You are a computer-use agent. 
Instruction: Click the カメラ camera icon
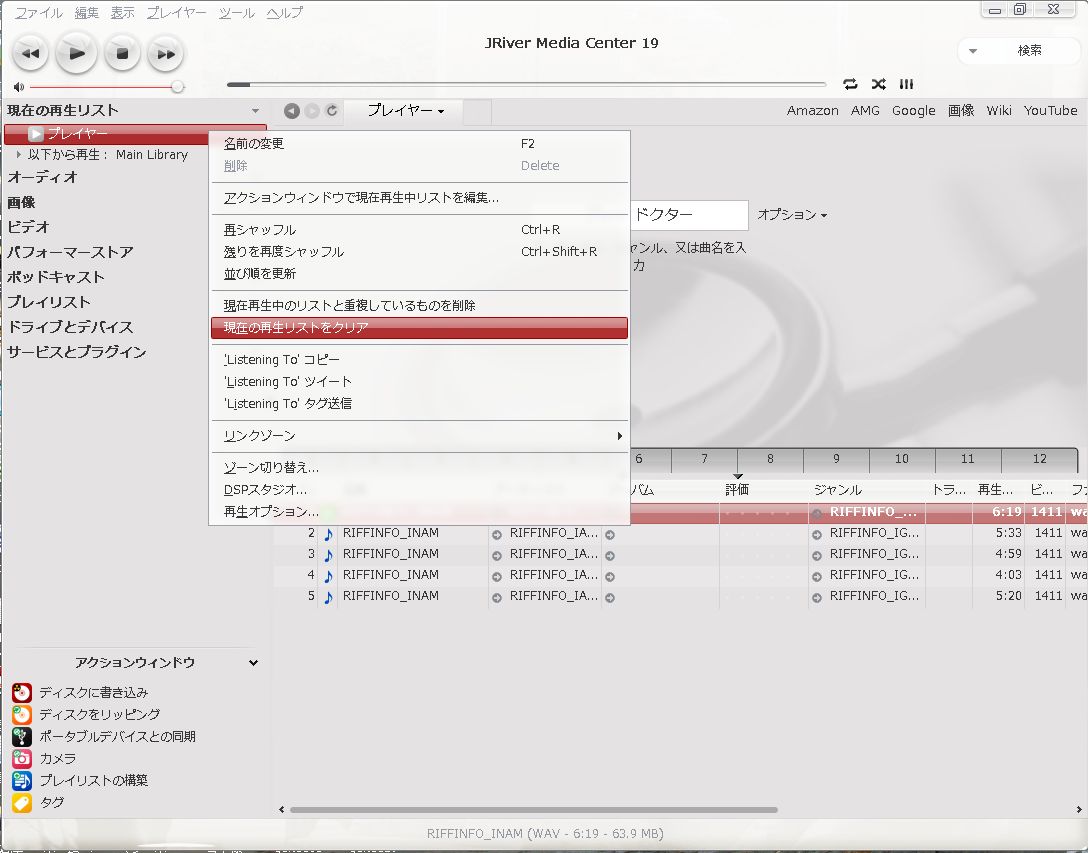[x=22, y=758]
